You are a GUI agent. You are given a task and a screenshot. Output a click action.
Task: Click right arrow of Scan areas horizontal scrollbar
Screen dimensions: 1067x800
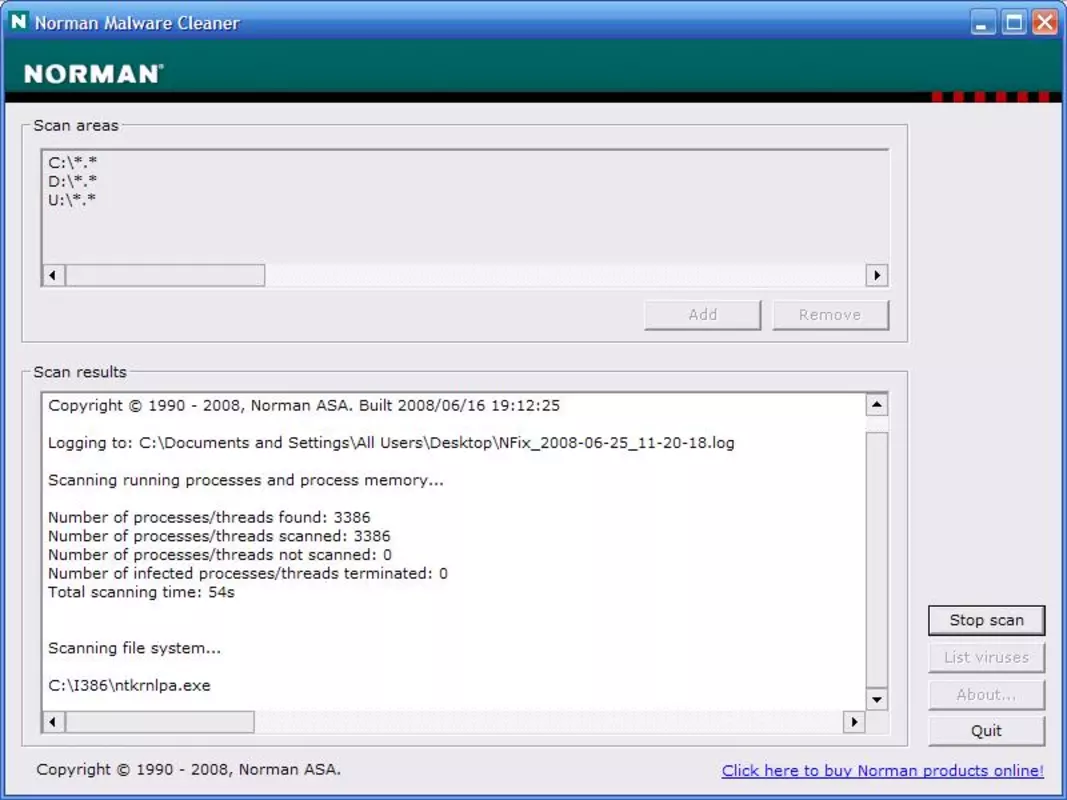876,276
